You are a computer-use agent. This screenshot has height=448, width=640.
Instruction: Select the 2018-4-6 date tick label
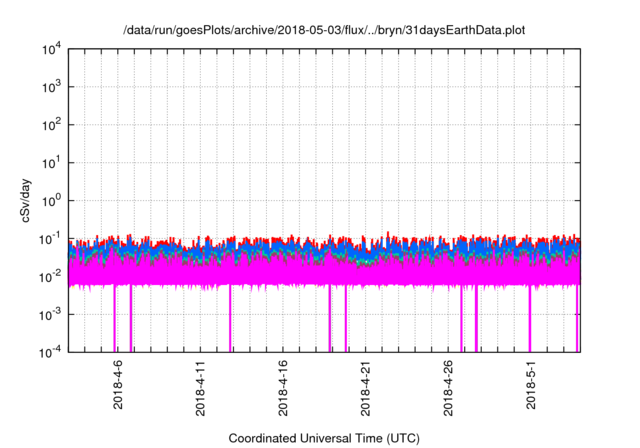click(118, 384)
